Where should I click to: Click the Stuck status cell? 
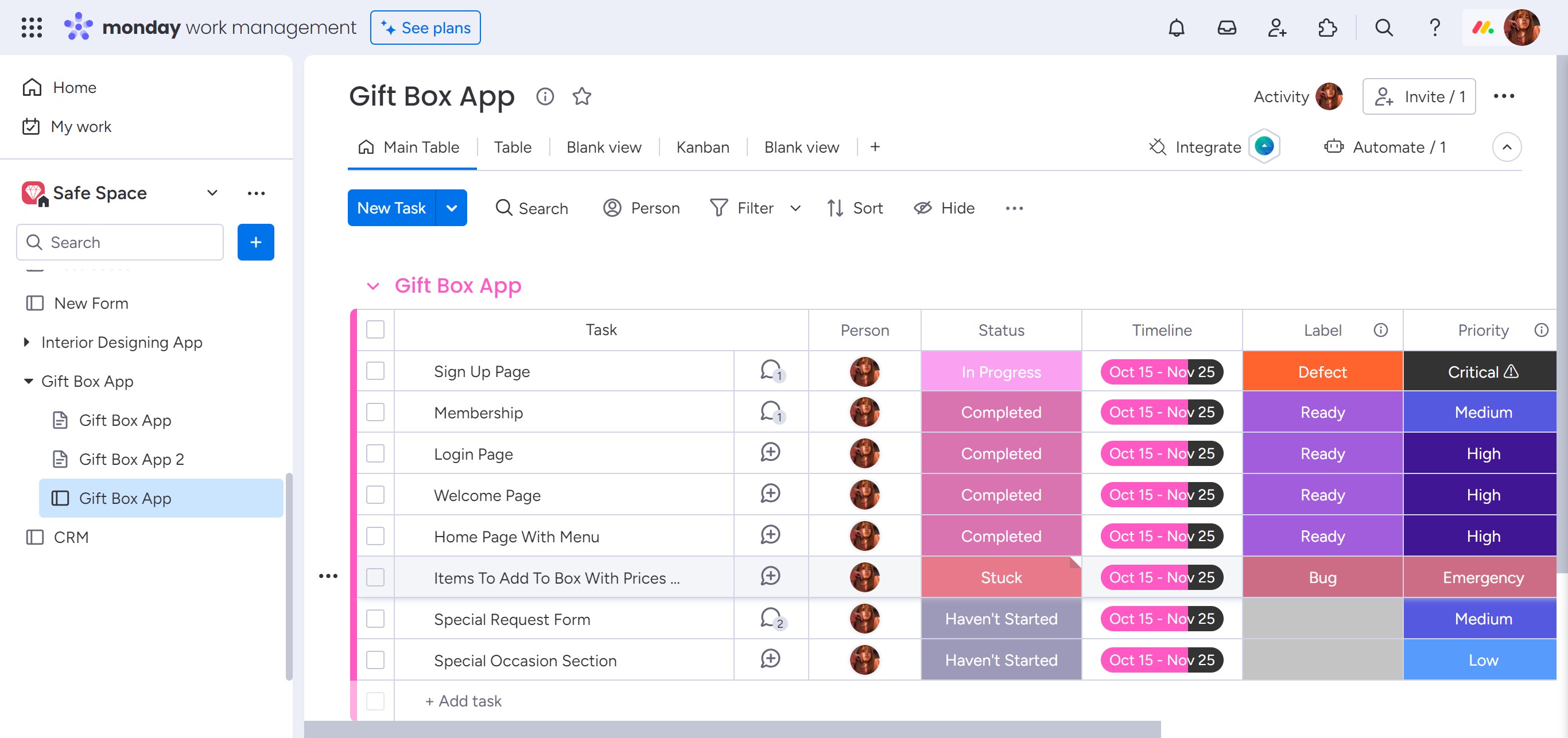(x=1001, y=577)
